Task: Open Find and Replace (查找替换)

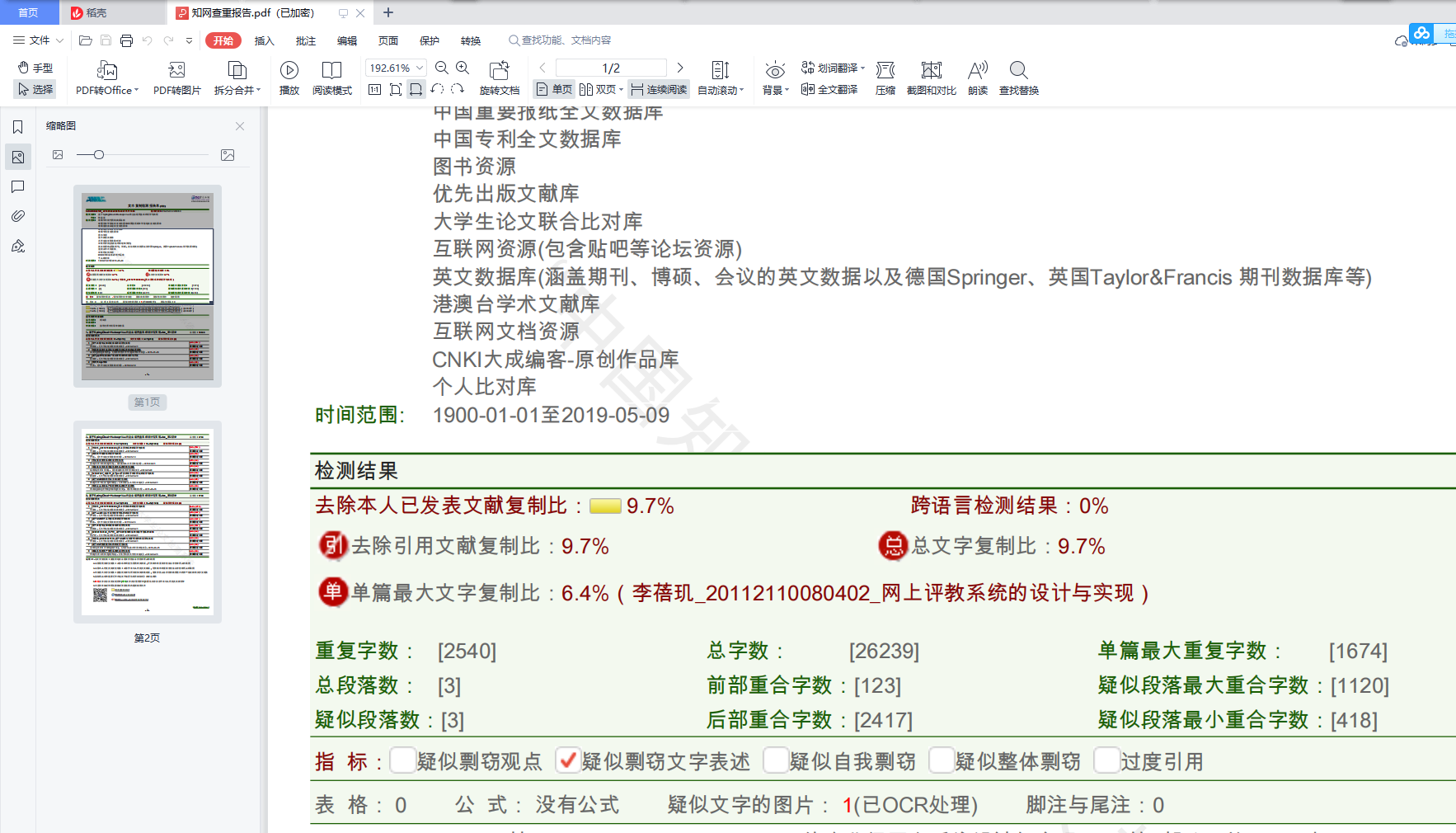Action: tap(1019, 78)
